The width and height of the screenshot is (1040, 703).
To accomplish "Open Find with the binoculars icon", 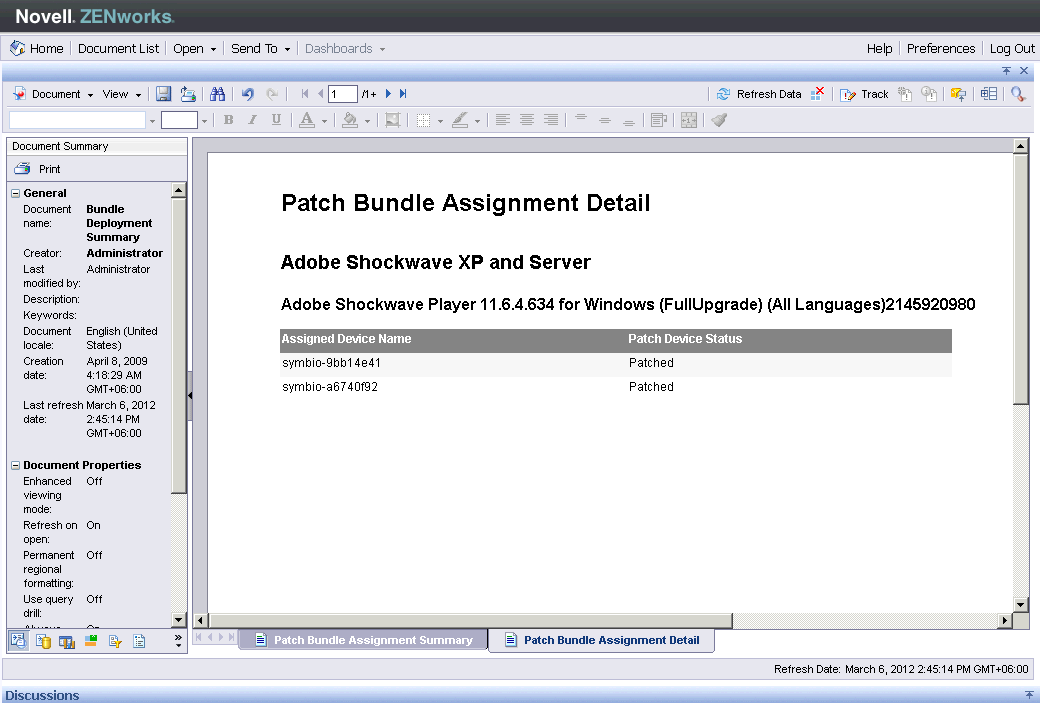I will [218, 94].
